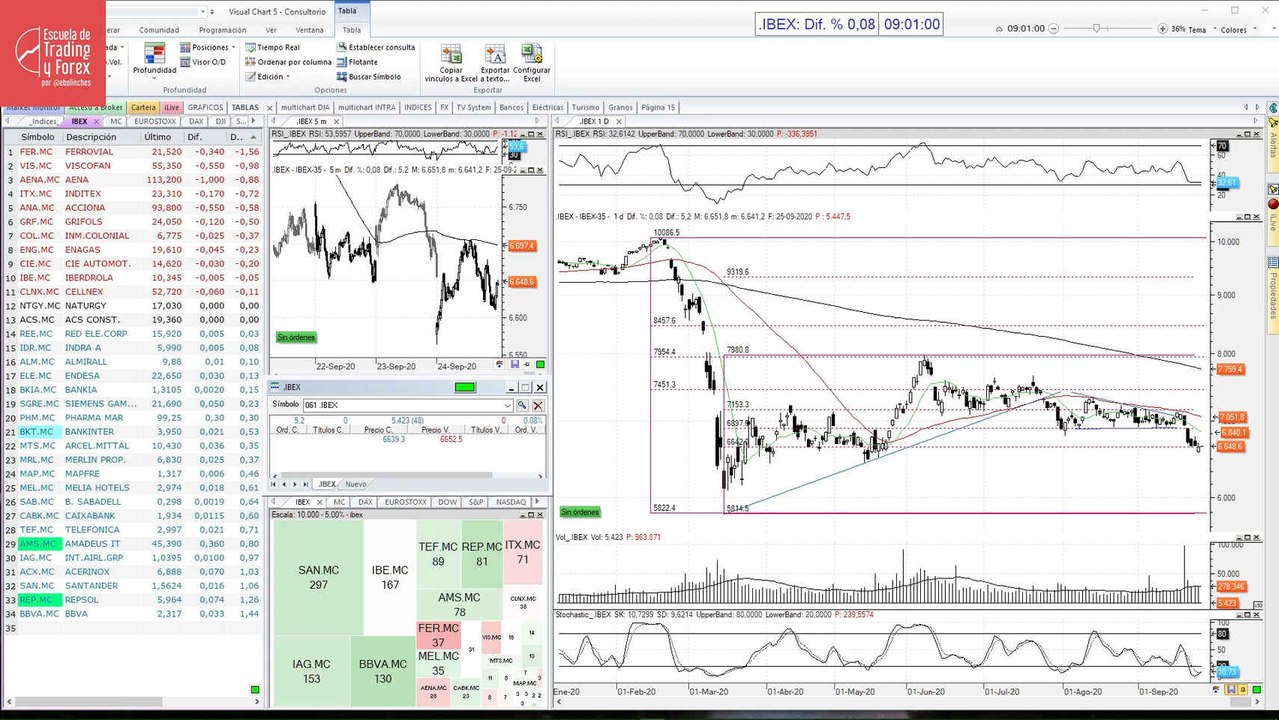Select DOW tab in heatmap panel
This screenshot has height=720, width=1279.
point(447,502)
